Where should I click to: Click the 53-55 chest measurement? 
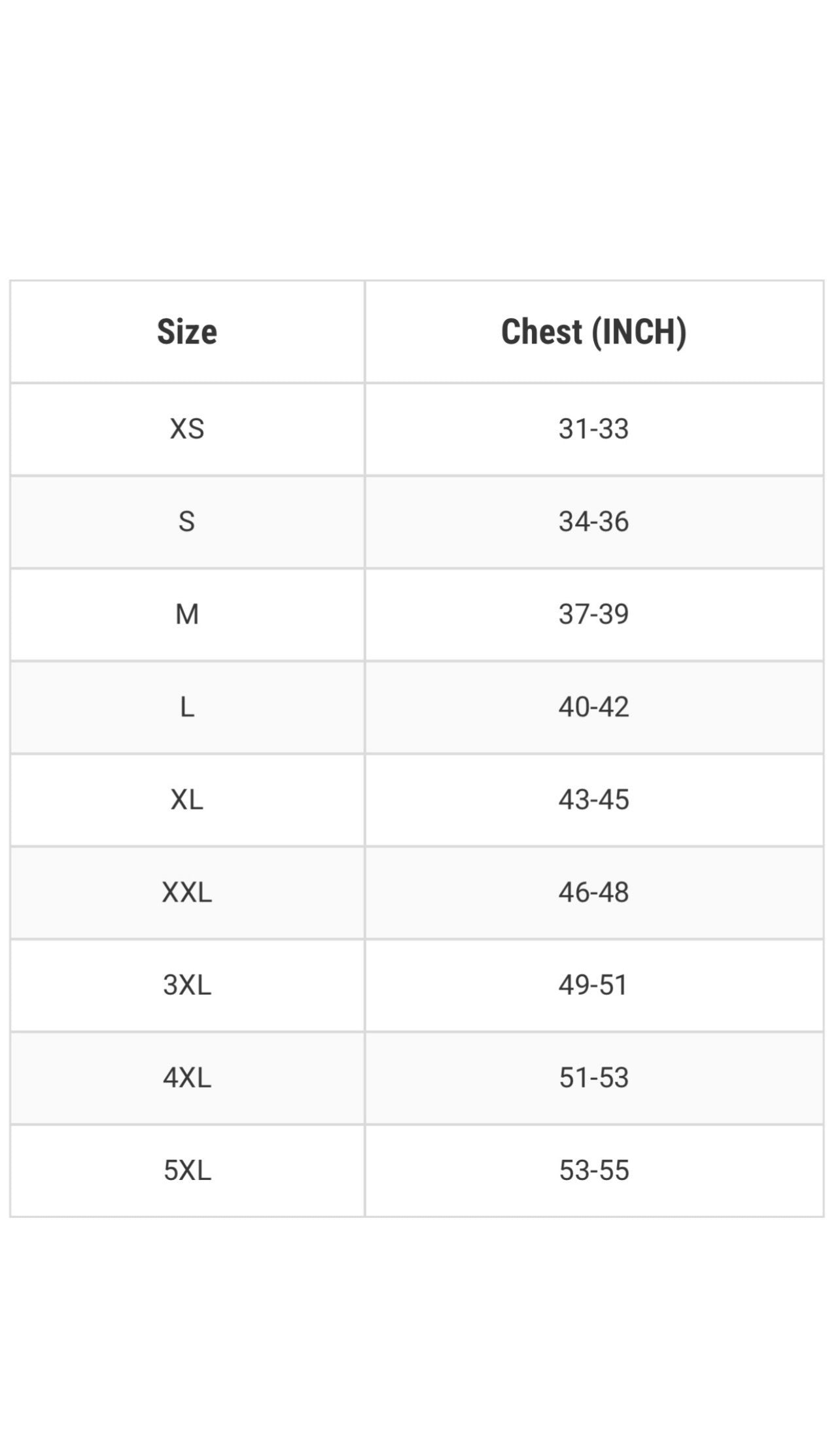(593, 1170)
